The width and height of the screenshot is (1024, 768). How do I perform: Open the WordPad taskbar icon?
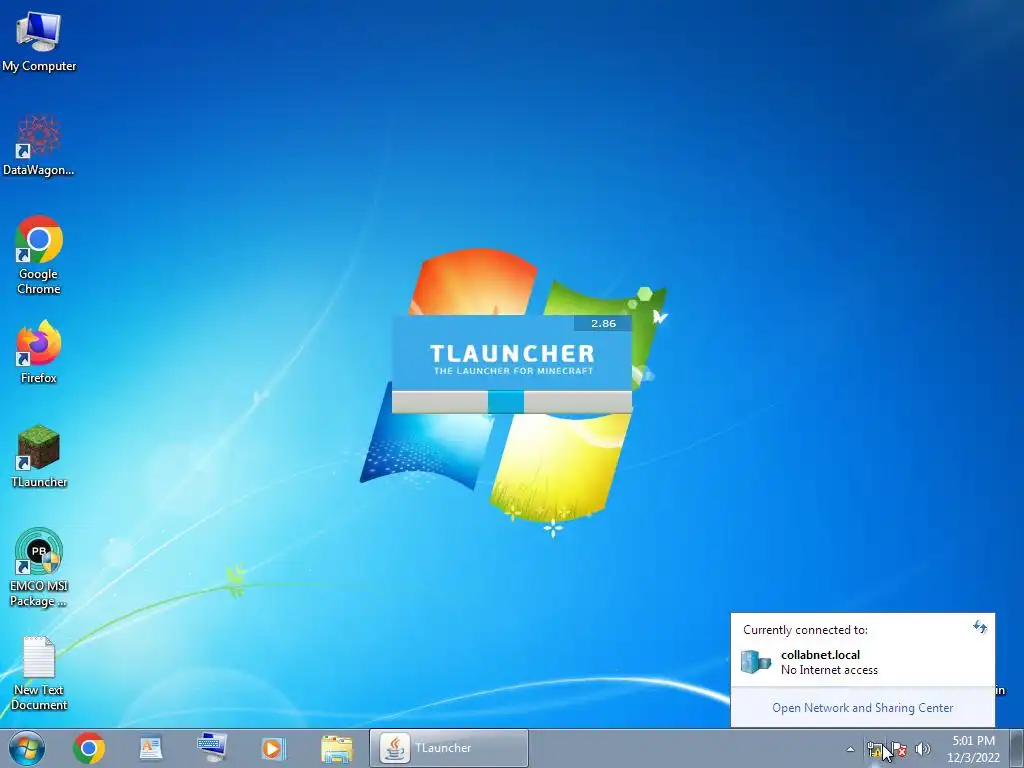click(151, 748)
